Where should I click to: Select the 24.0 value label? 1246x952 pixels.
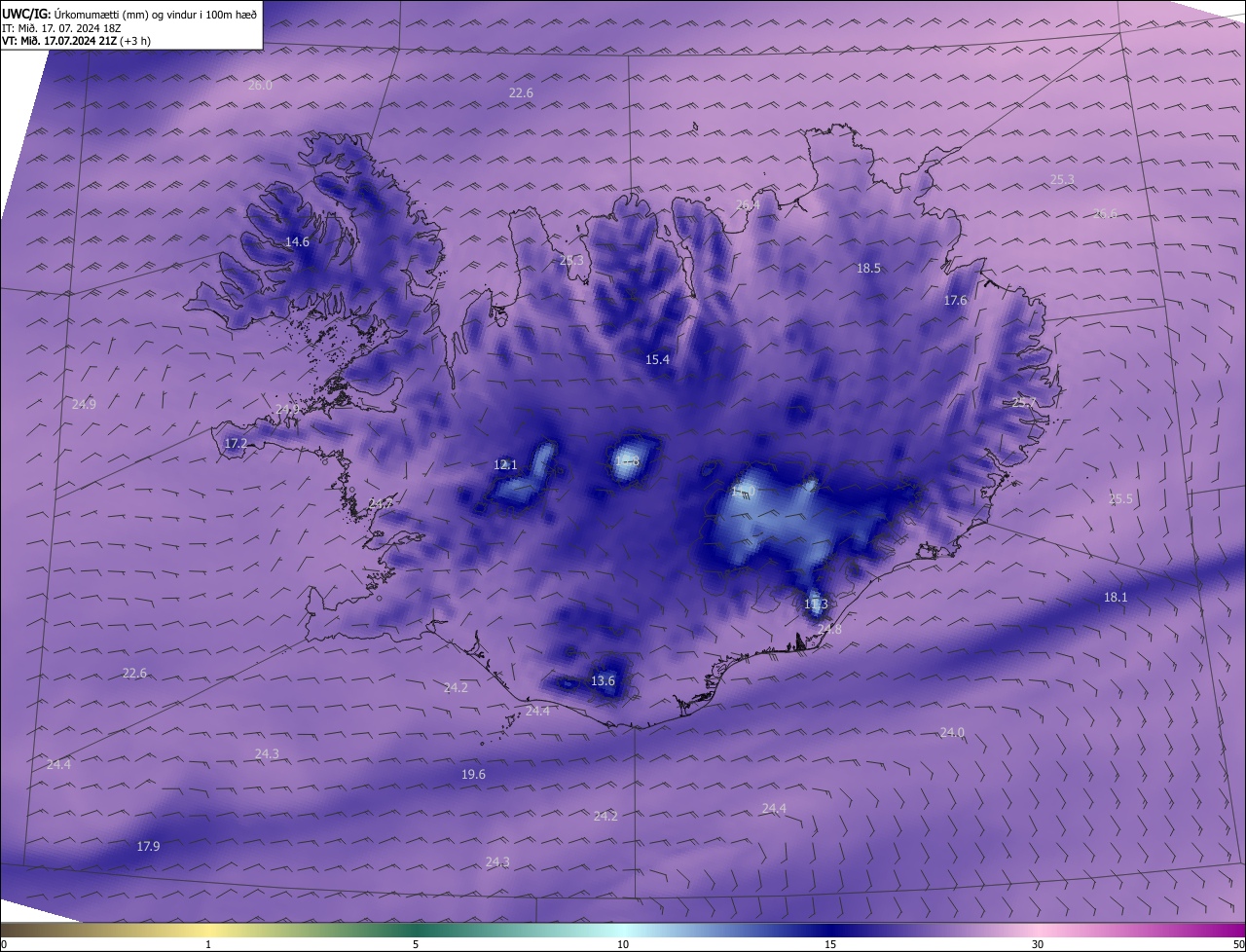click(x=952, y=733)
